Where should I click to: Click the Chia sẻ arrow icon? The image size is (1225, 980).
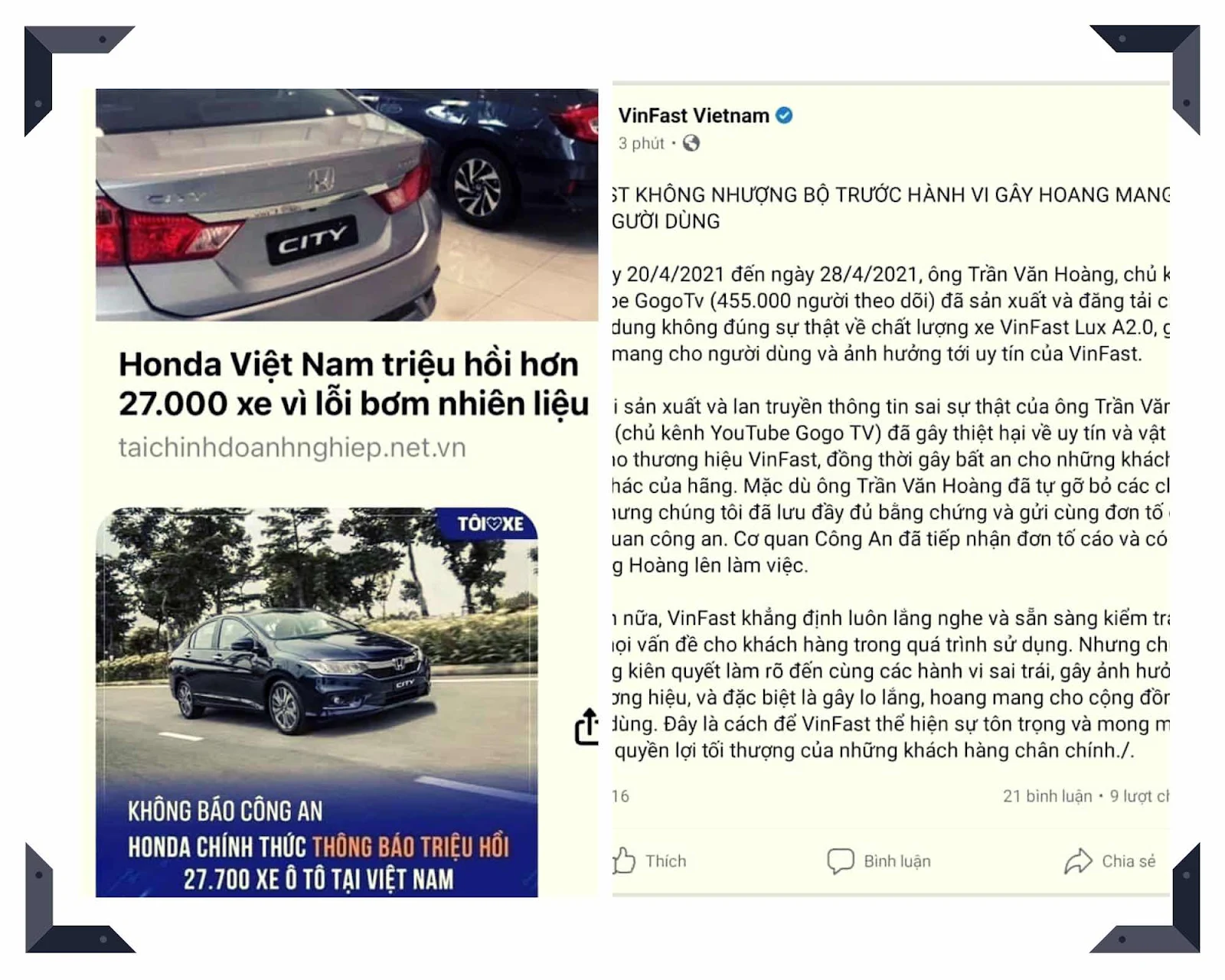(x=1078, y=861)
